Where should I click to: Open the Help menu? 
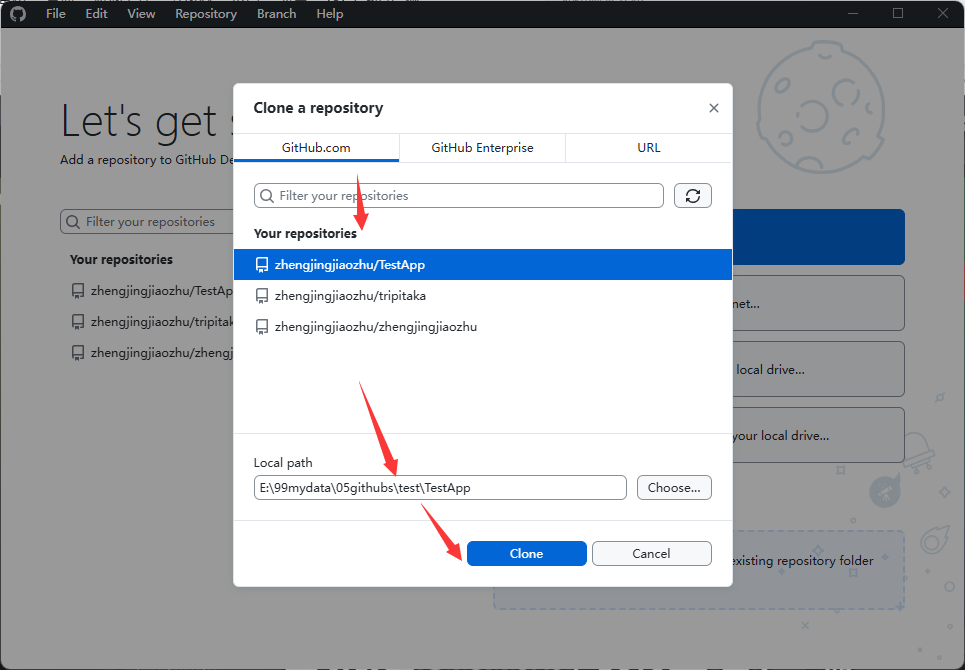coord(329,14)
